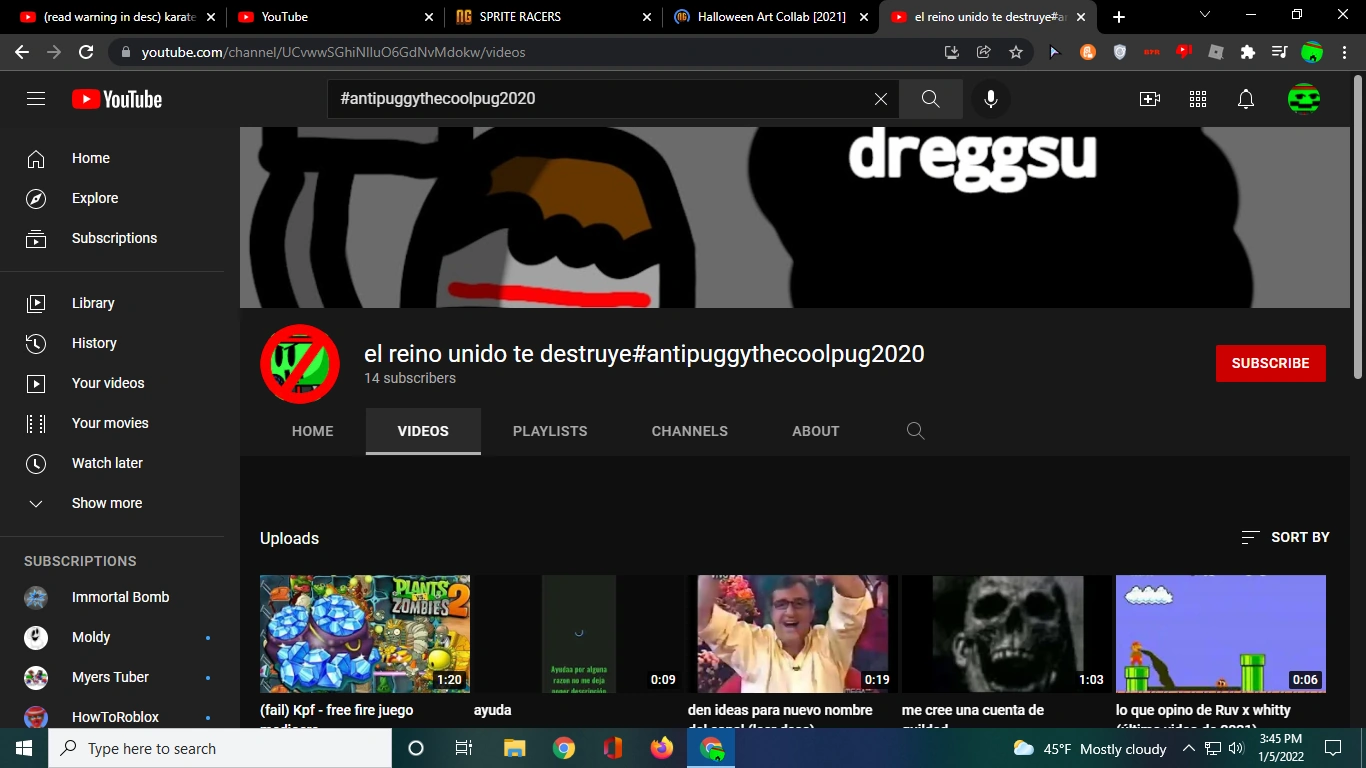Open the YouTube apps grid
Viewport: 1366px width, 768px height.
pos(1197,98)
